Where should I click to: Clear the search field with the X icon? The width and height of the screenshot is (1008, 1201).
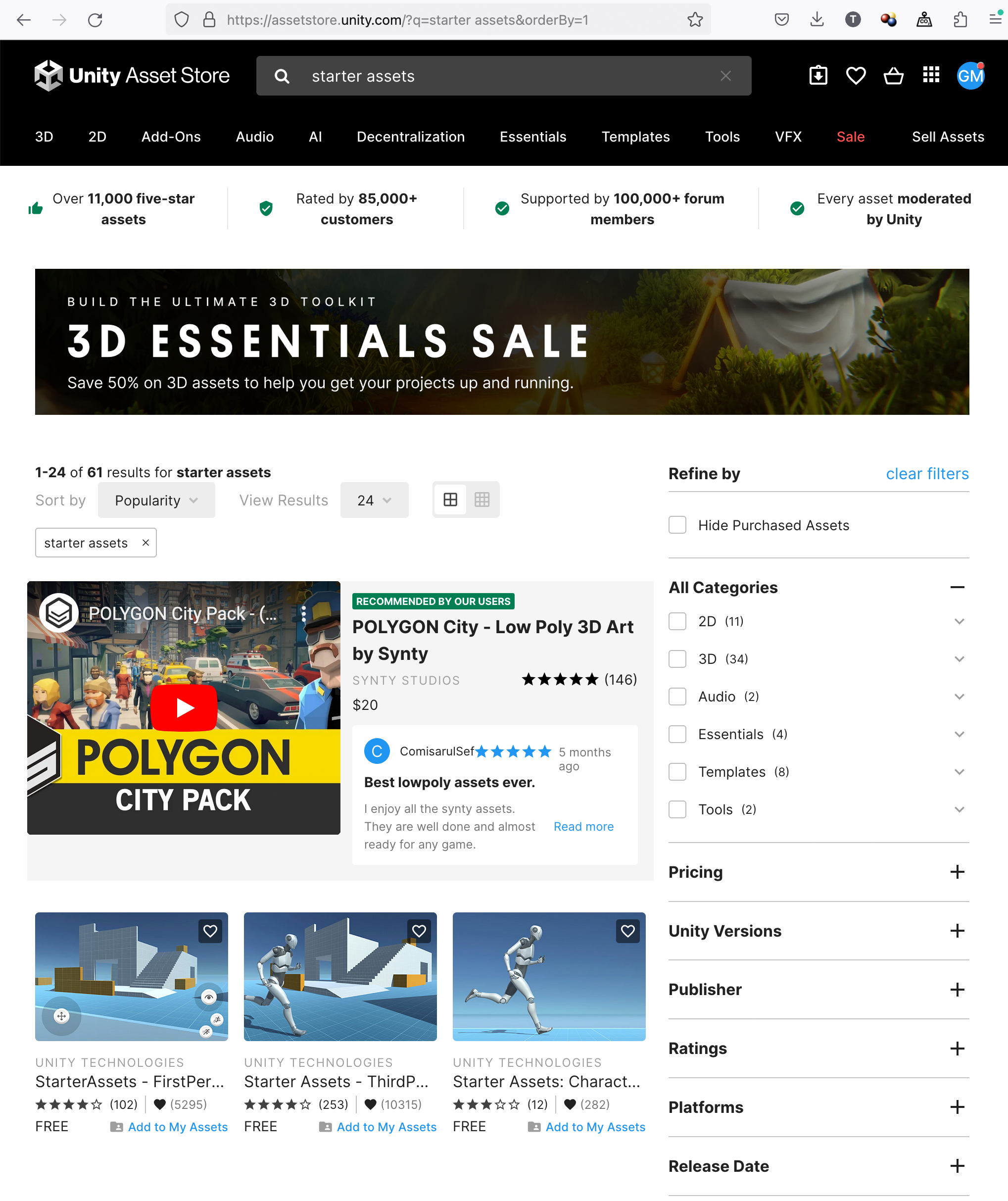(x=725, y=76)
